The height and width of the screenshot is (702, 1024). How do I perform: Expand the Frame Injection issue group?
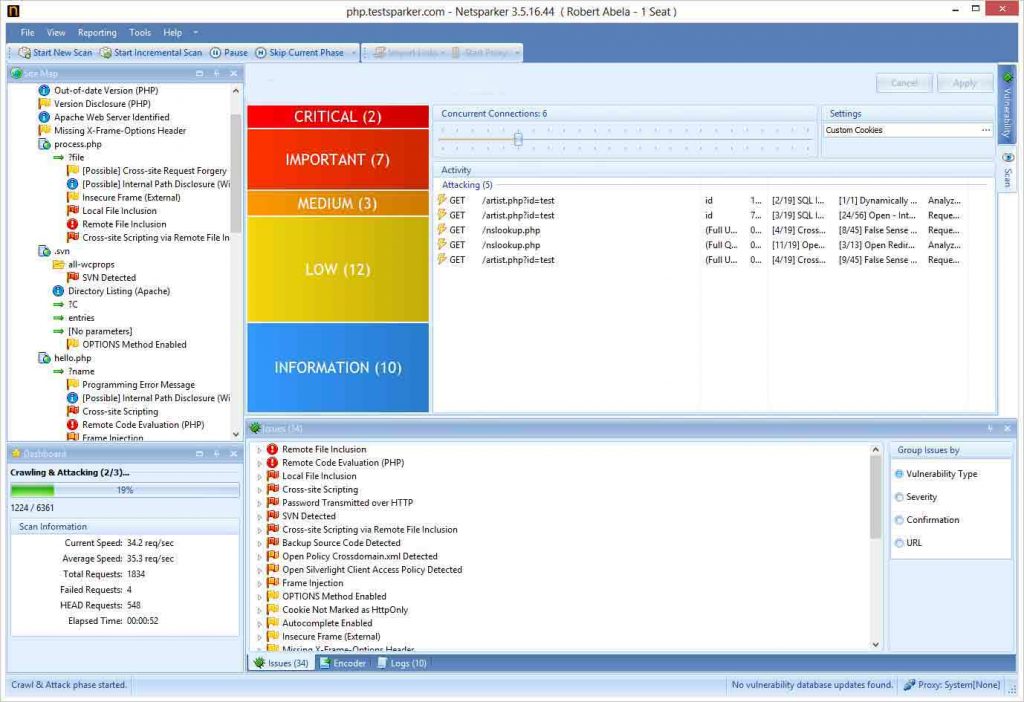[x=259, y=583]
